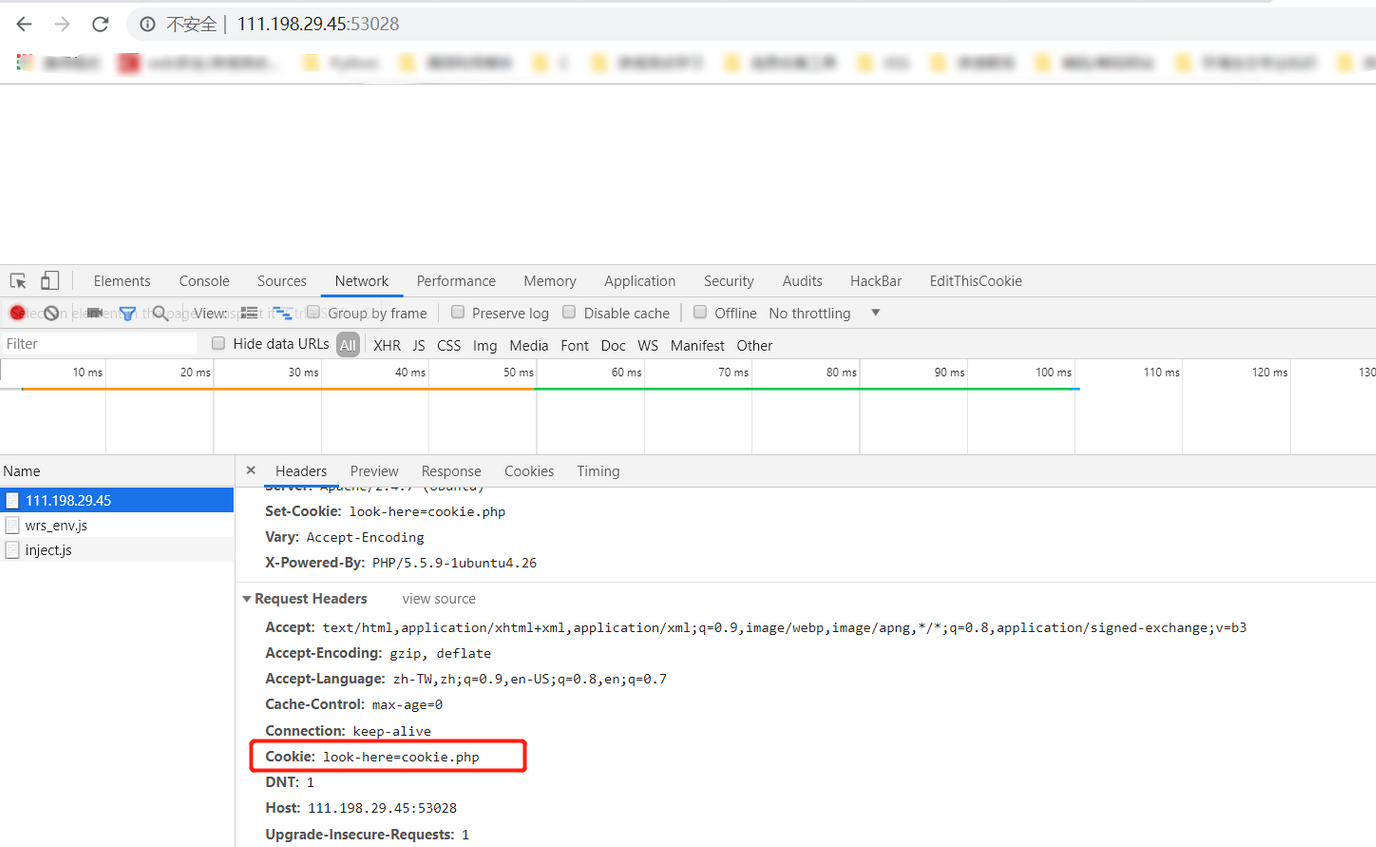Screen dimensions: 1376x847
Task: Click the Name column header
Action: [117, 471]
